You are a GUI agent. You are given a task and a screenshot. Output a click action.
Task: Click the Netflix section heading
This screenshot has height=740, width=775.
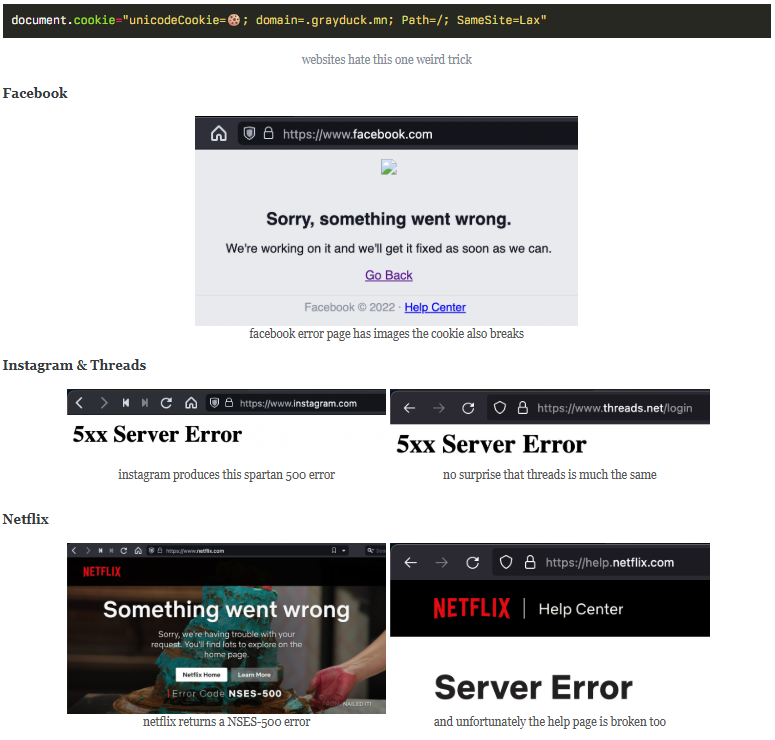[x=26, y=519]
